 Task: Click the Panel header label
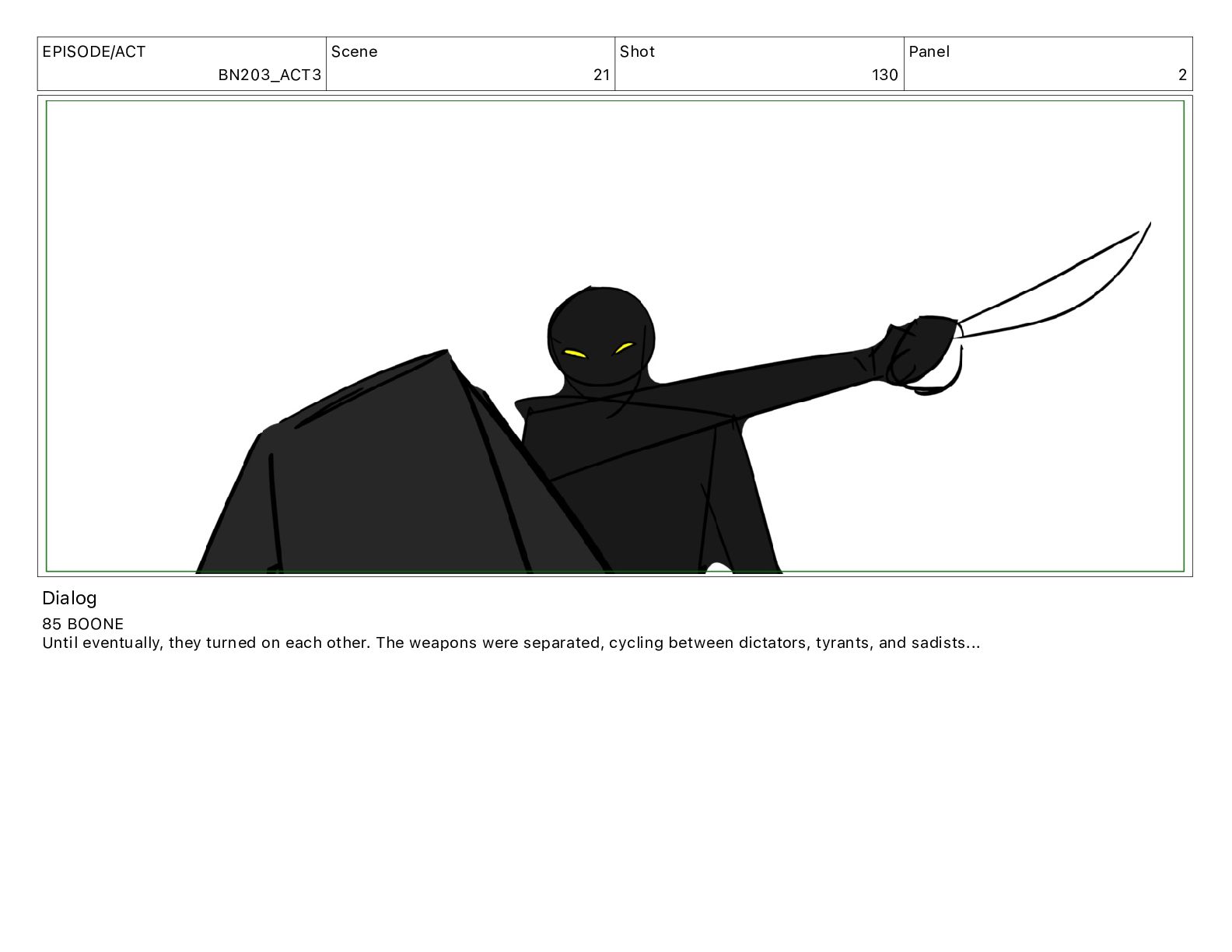click(x=929, y=52)
